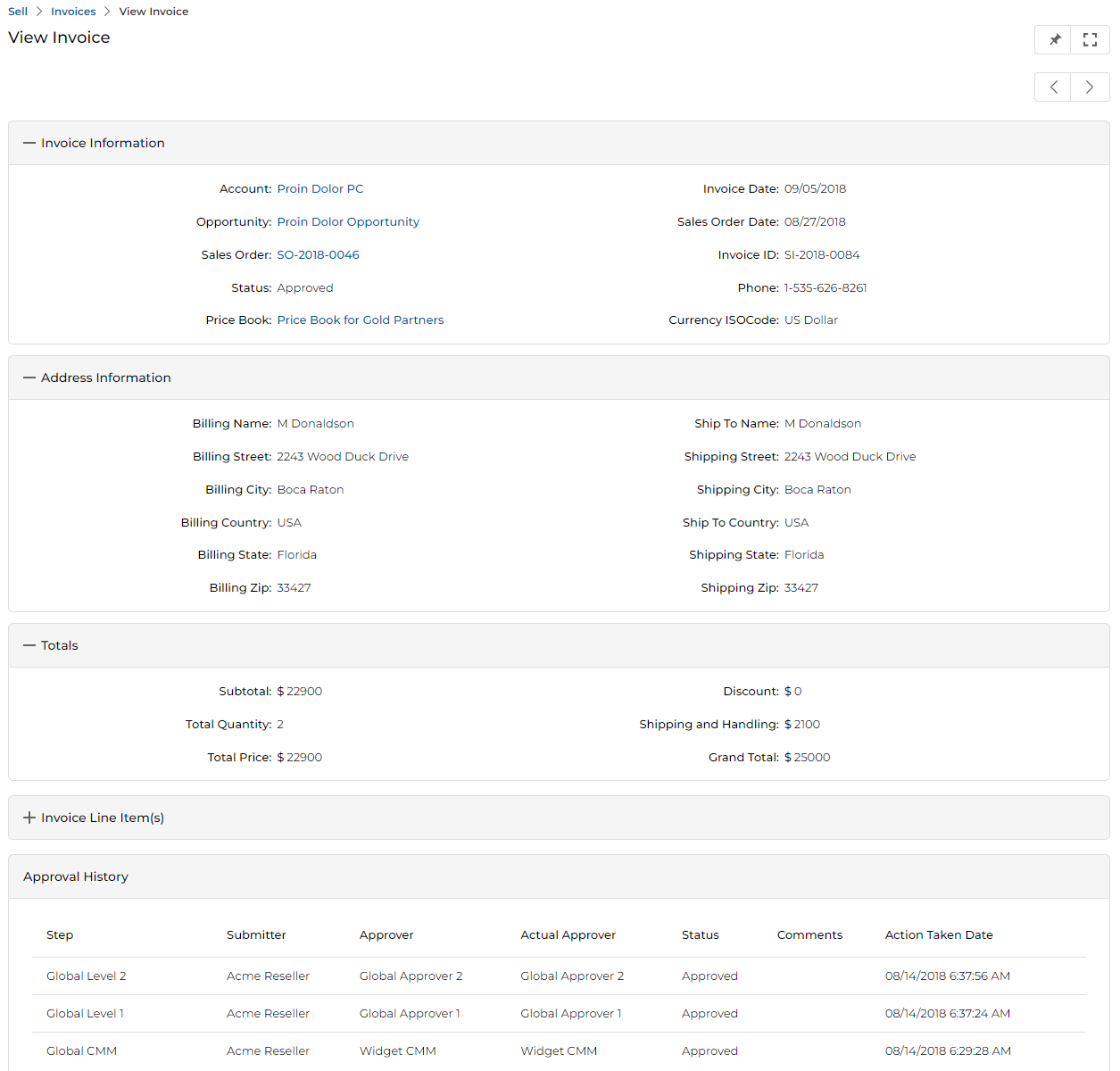The image size is (1120, 1071).
Task: Click the Comments column header
Action: click(x=809, y=934)
